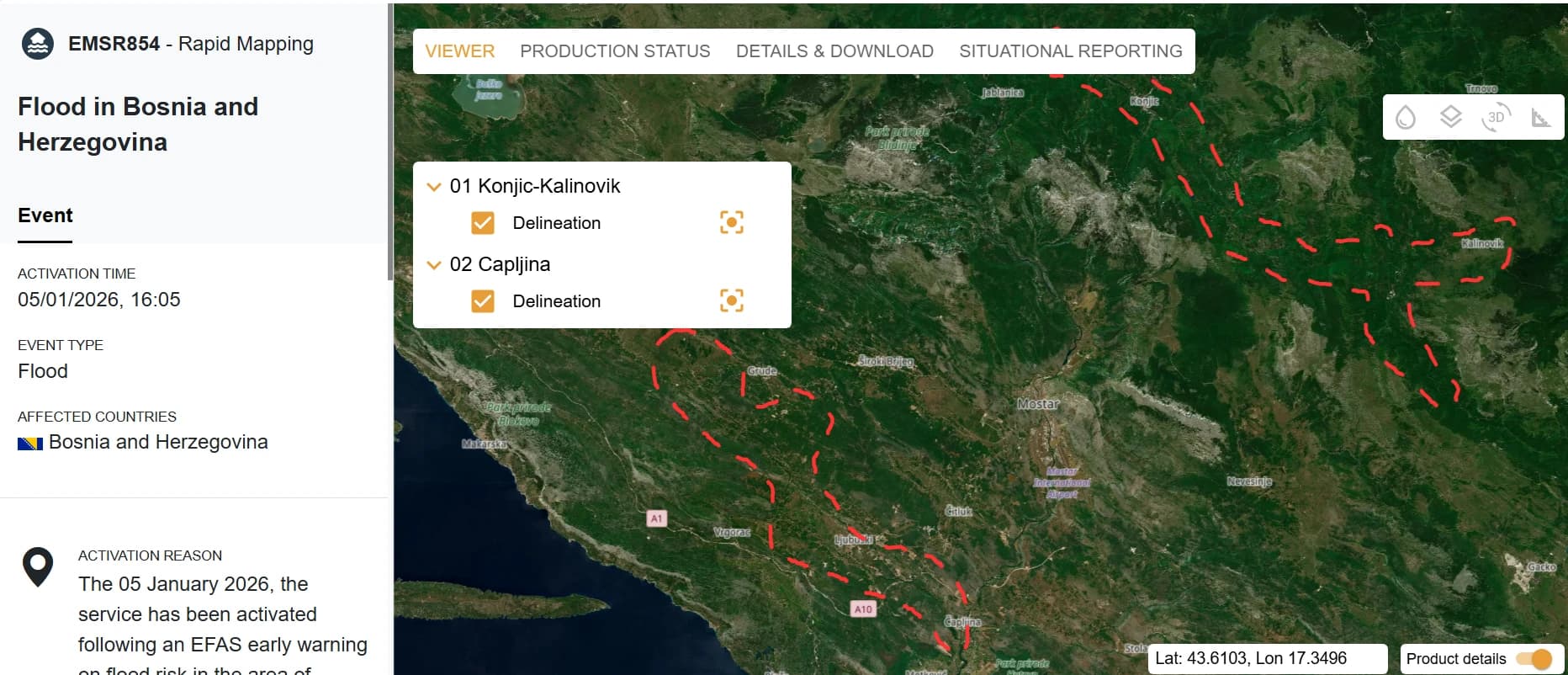Open the map layers stack icon
The image size is (1568, 675).
click(x=1450, y=117)
